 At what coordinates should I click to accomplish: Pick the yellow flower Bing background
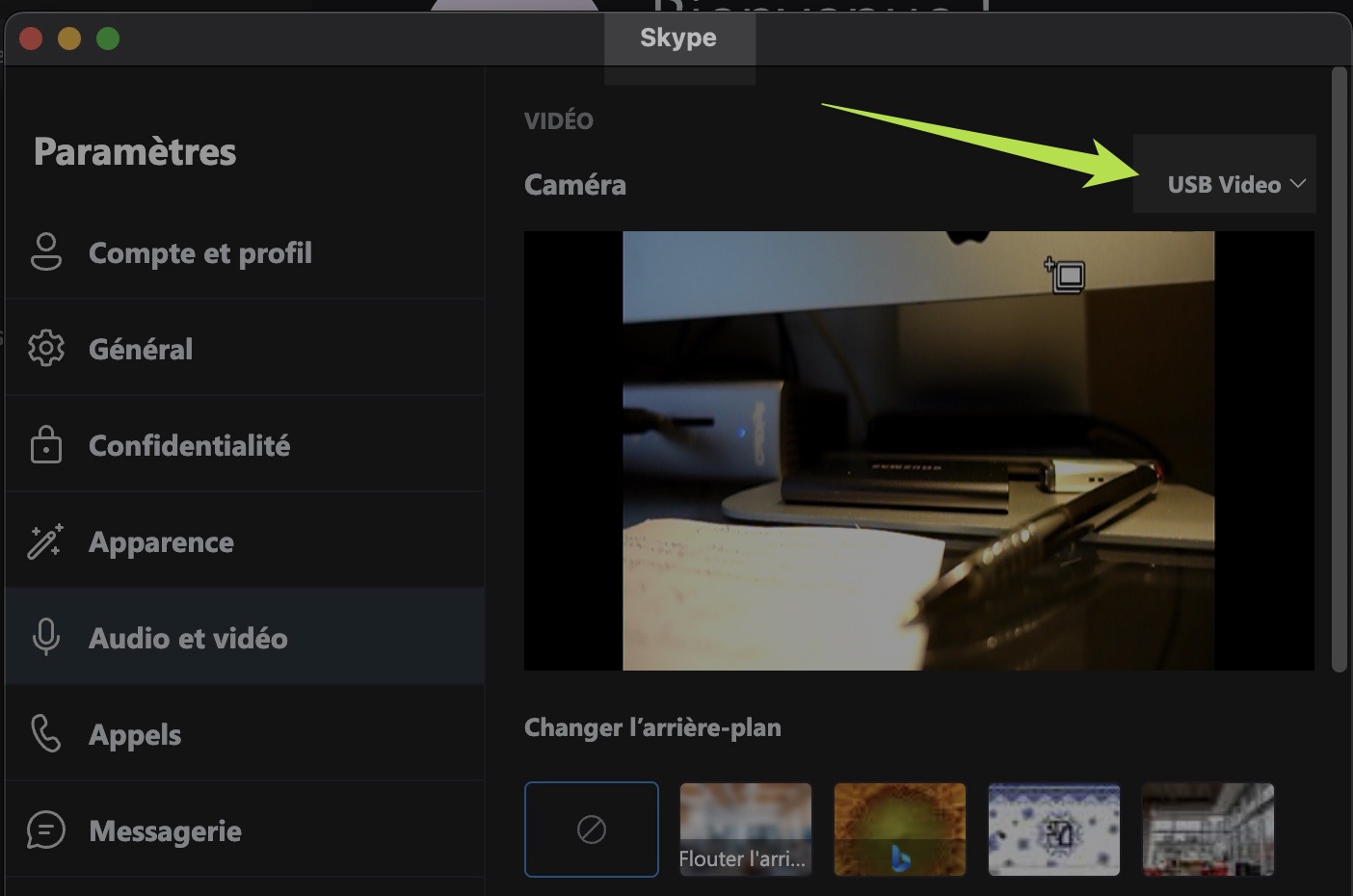[900, 830]
